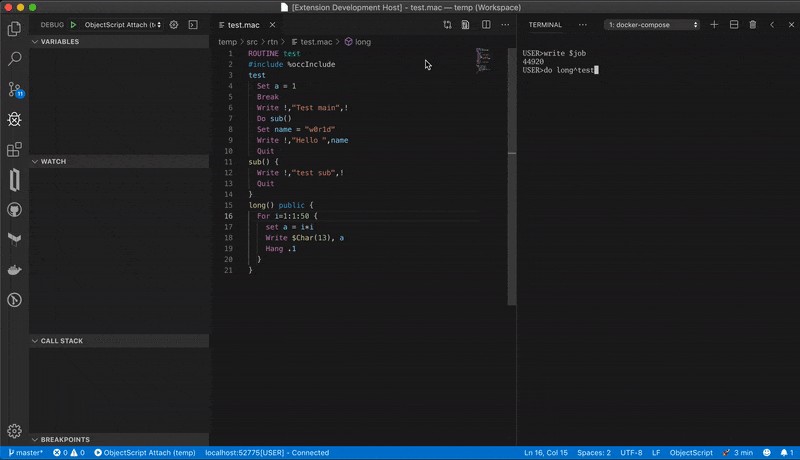The width and height of the screenshot is (800, 460).
Task: Click ObjectScript language mode in status bar
Action: pyautogui.click(x=690, y=453)
